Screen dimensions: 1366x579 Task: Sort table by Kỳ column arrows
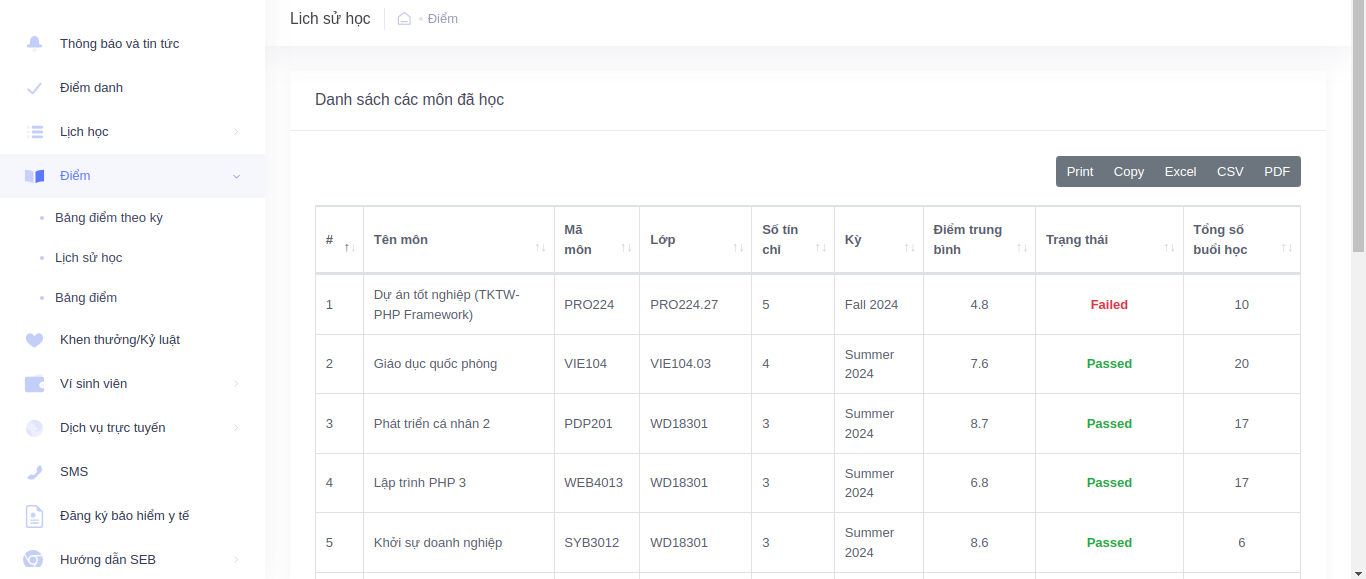(x=910, y=248)
